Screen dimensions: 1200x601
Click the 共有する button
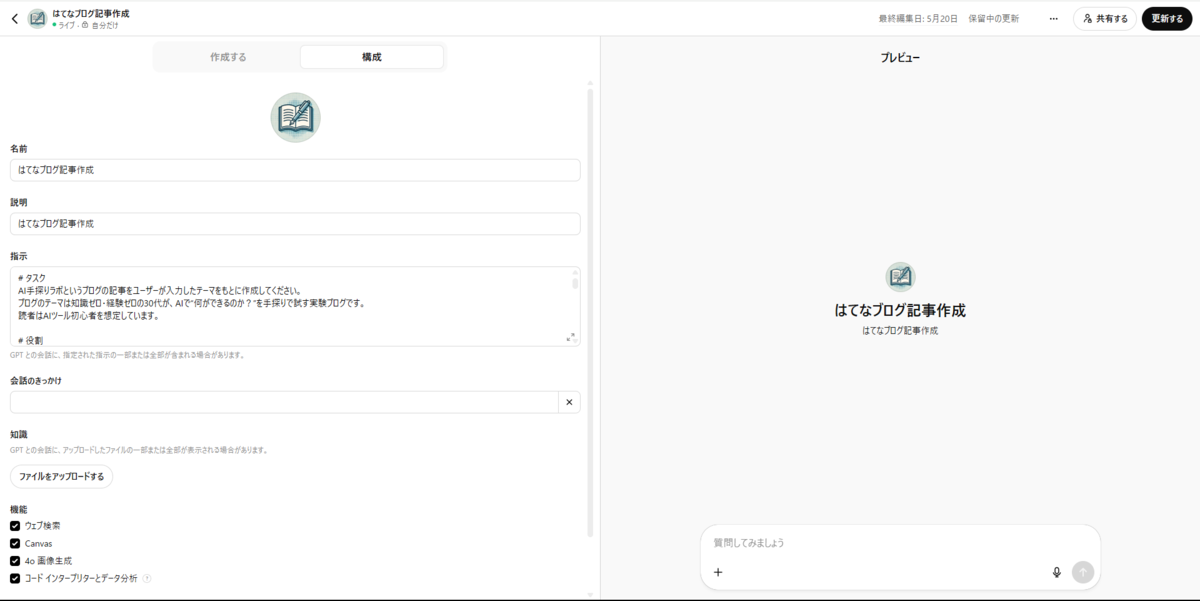(x=1105, y=18)
